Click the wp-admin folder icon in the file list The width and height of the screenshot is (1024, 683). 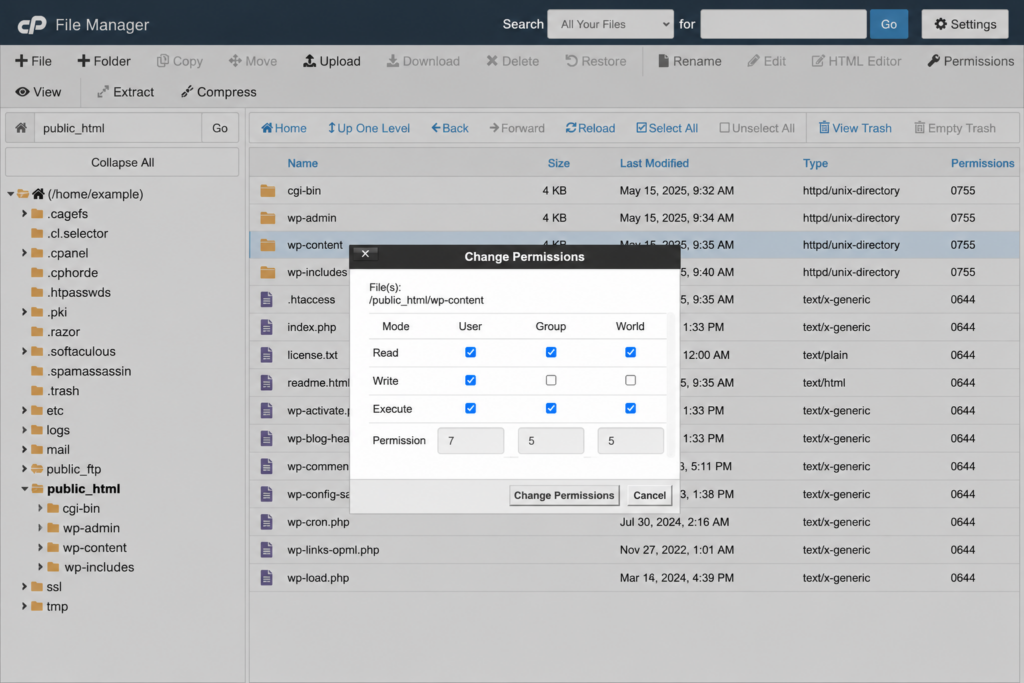point(268,217)
